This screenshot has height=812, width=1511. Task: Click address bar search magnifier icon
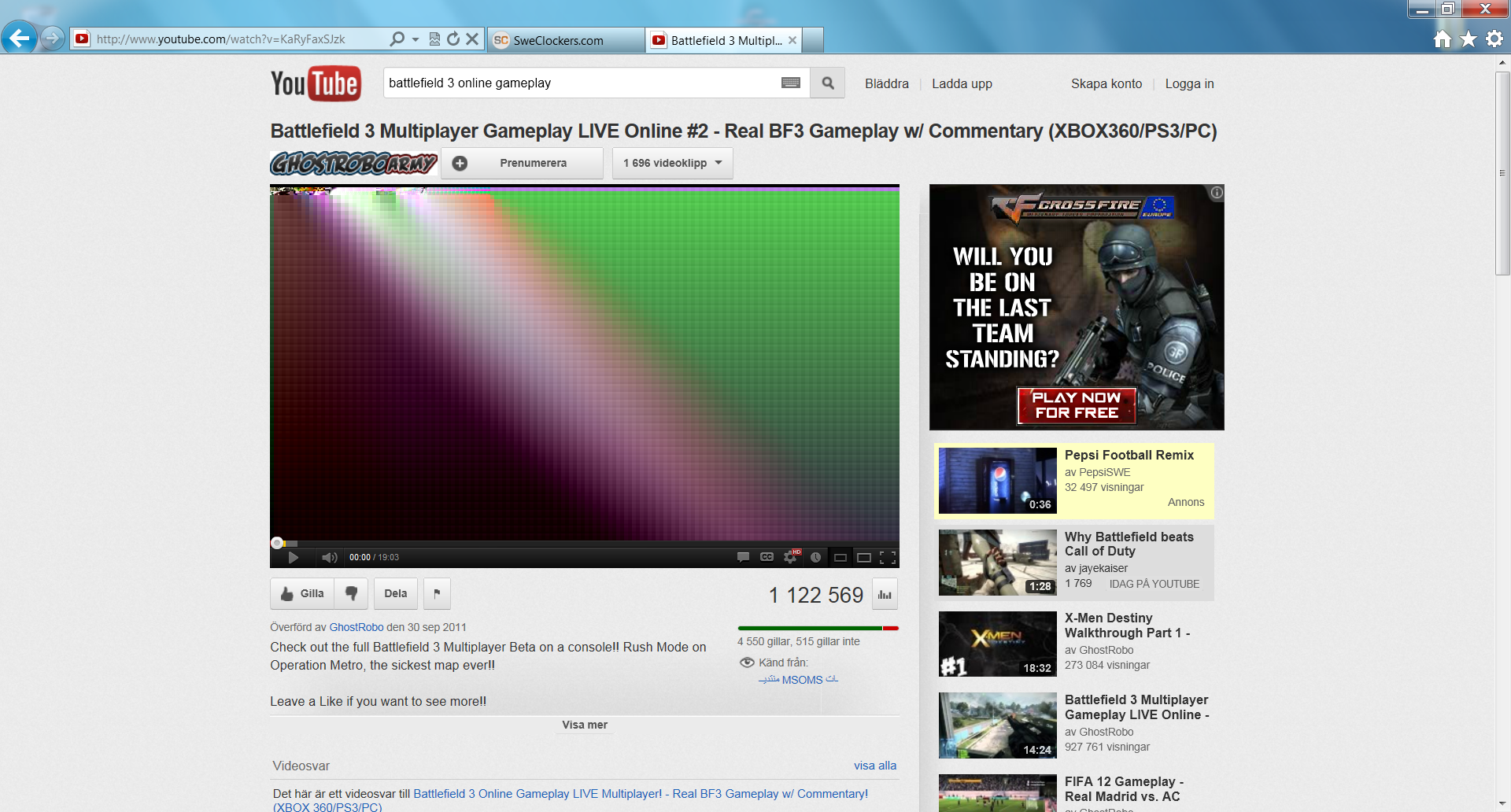click(397, 39)
